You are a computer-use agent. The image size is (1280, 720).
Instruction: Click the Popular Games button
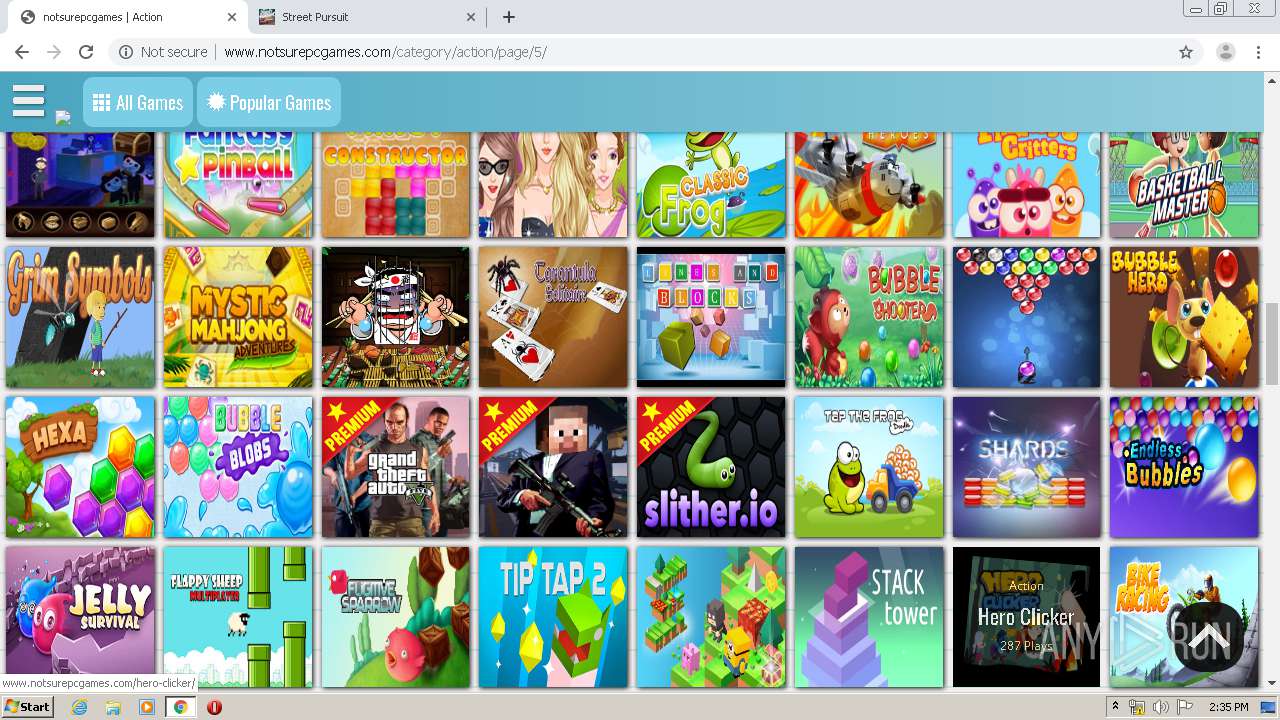(x=269, y=102)
